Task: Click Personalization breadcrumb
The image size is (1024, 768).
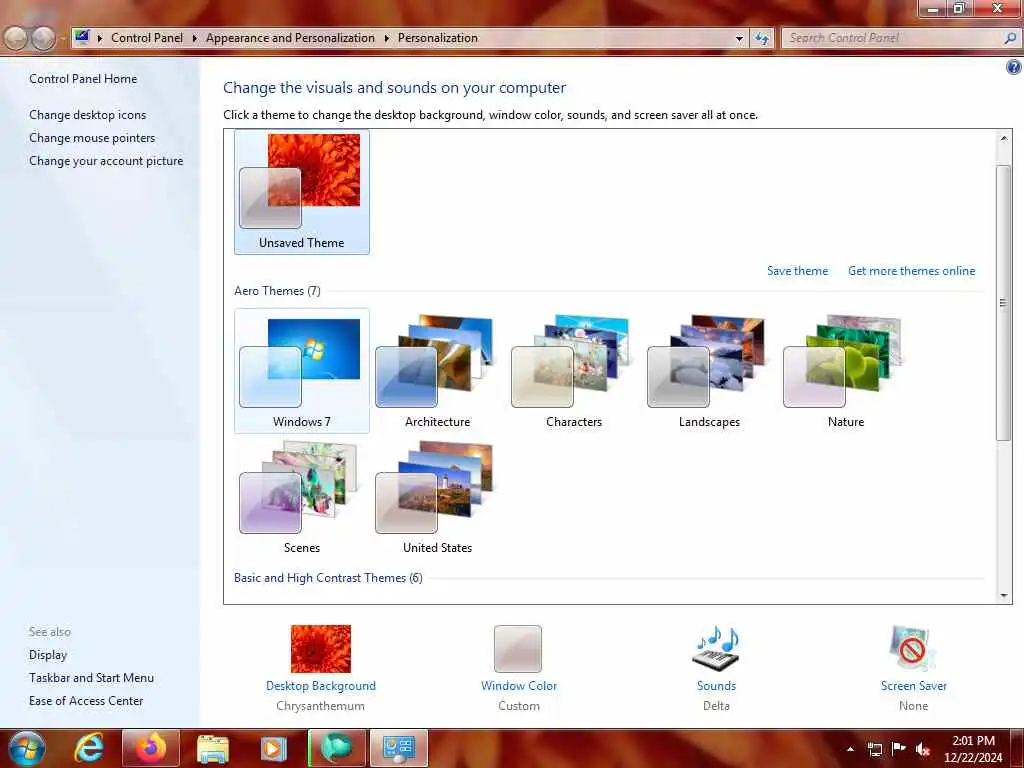Action: click(438, 38)
